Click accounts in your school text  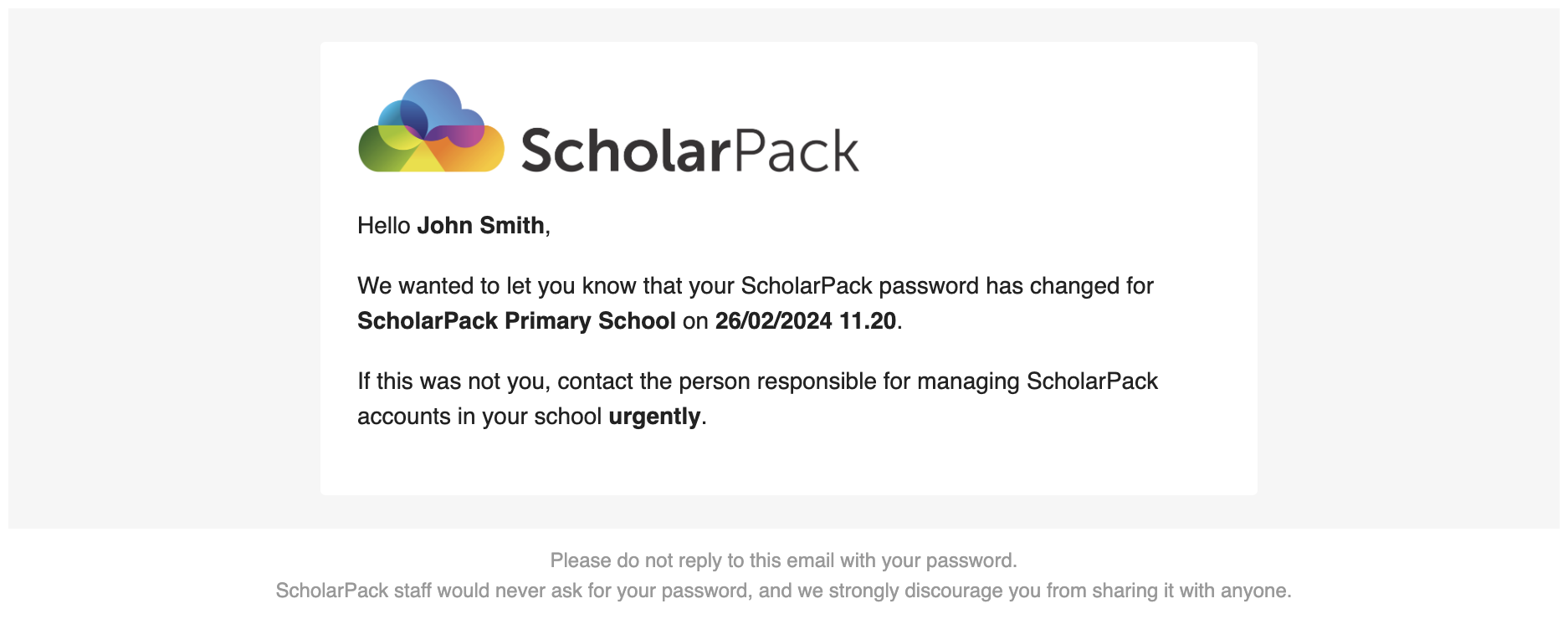[479, 417]
